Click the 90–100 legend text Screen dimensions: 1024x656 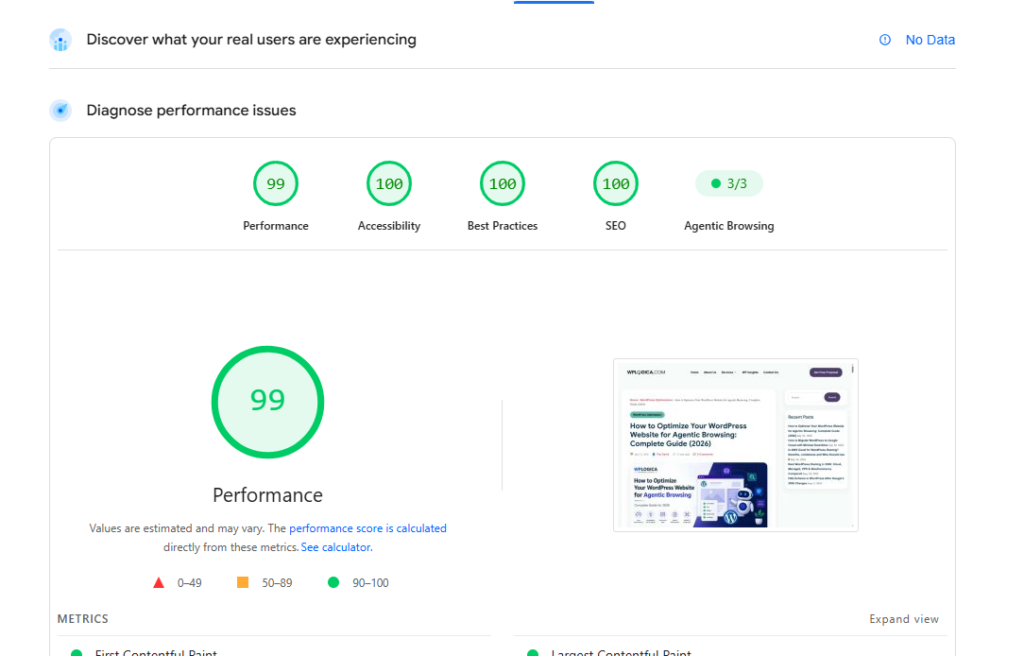pyautogui.click(x=370, y=583)
